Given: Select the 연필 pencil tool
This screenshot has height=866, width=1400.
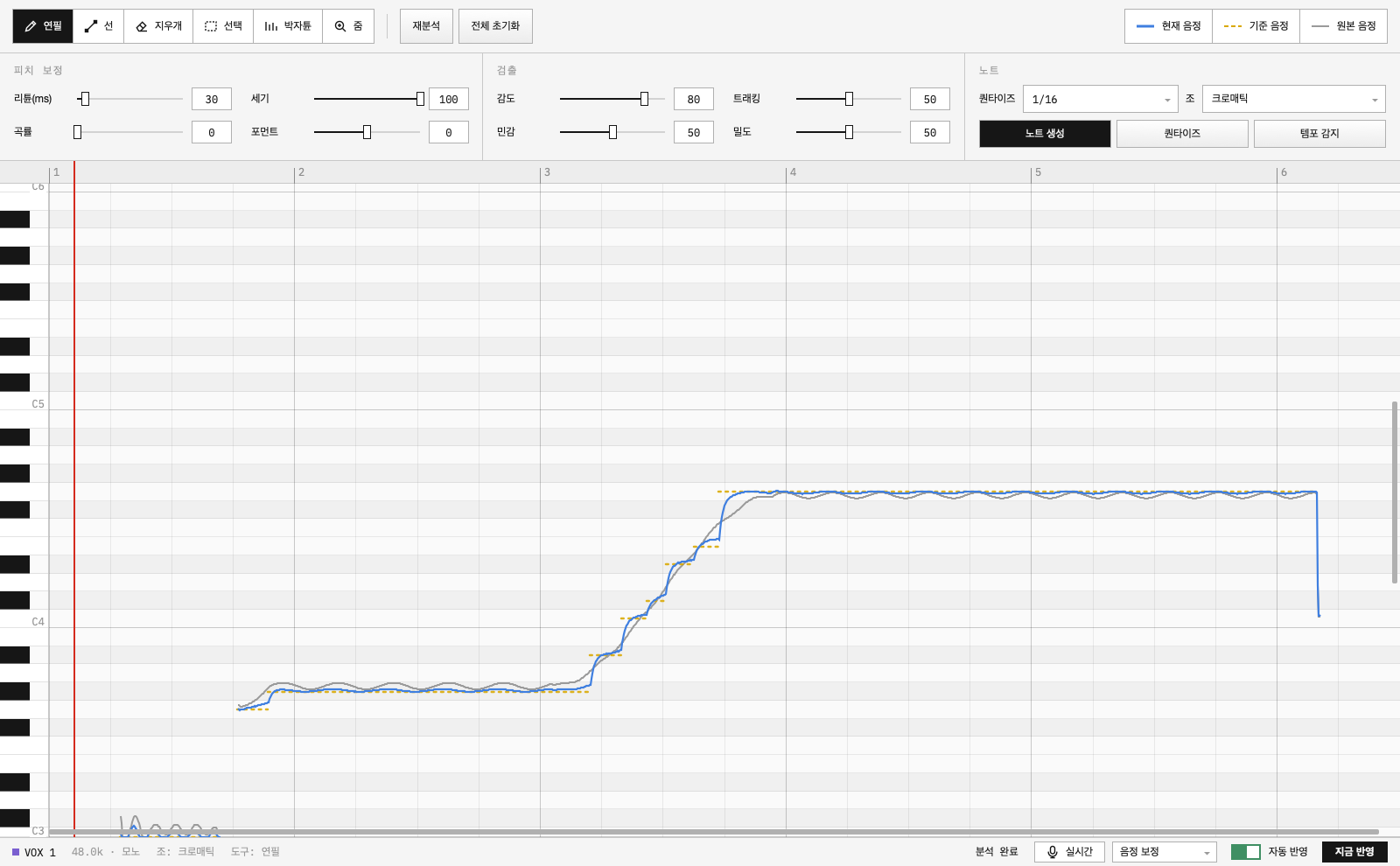Looking at the screenshot, I should coord(43,26).
